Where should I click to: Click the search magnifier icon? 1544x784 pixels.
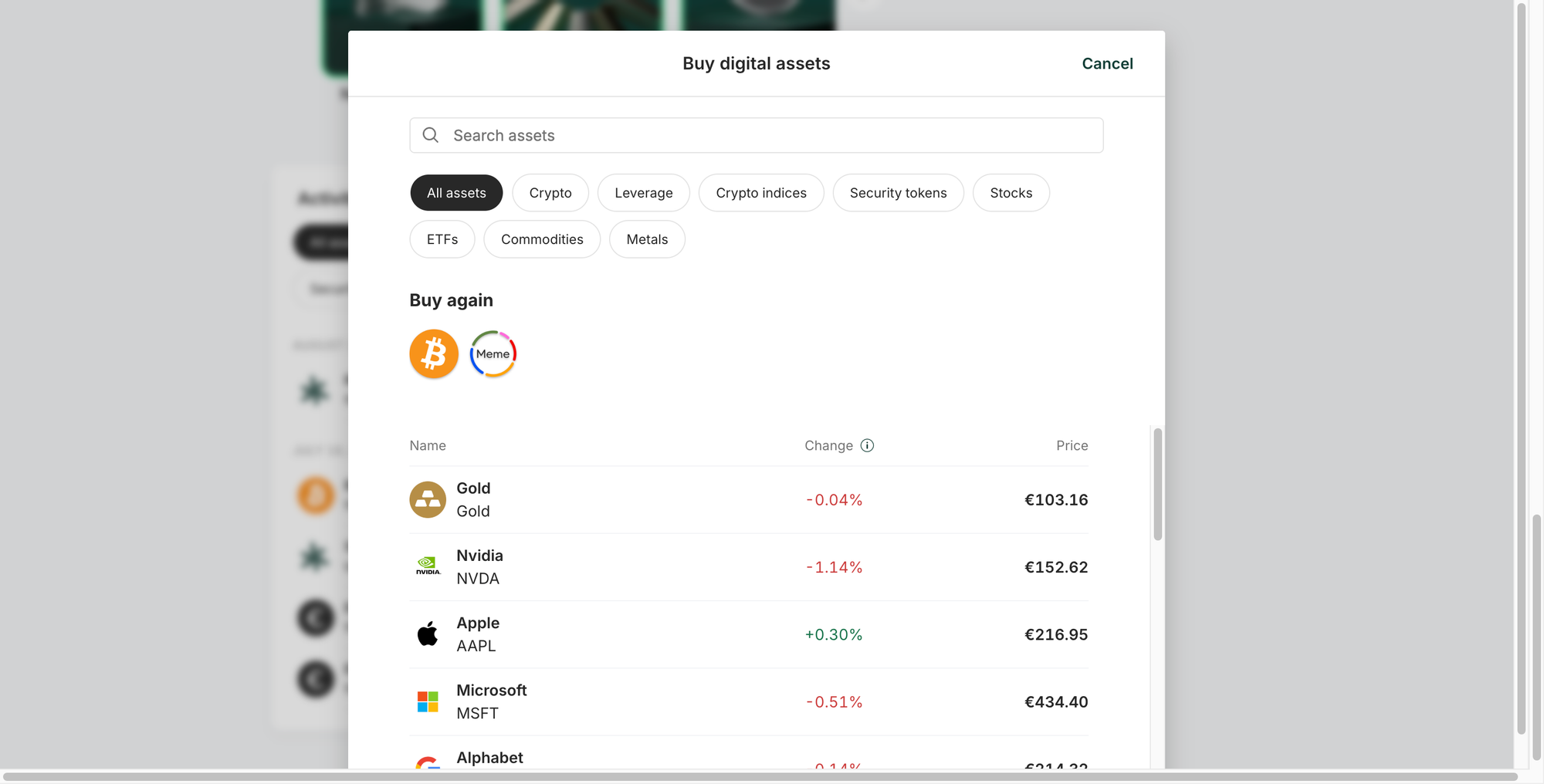431,135
